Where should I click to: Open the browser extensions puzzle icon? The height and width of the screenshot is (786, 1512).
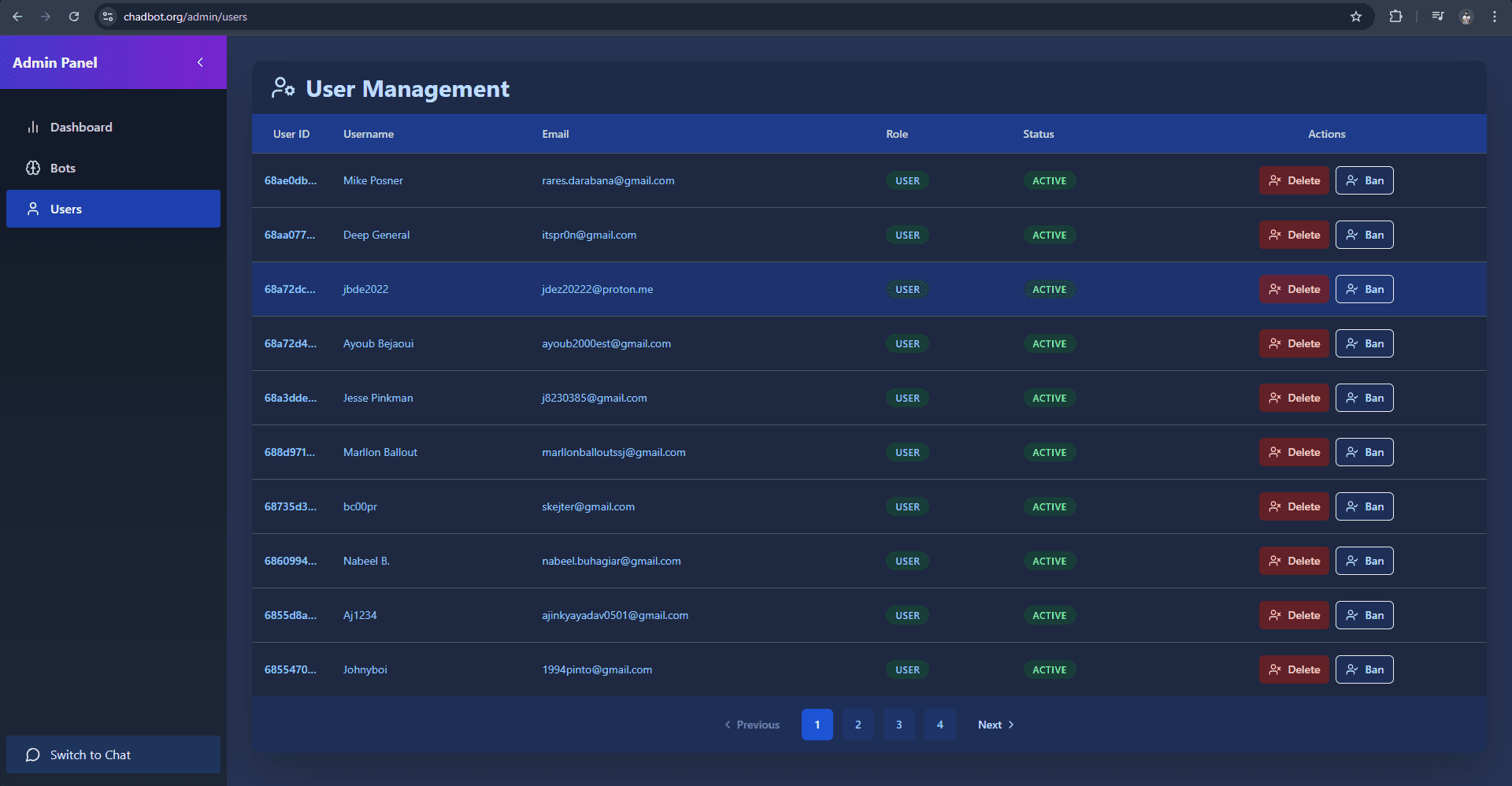tap(1395, 16)
